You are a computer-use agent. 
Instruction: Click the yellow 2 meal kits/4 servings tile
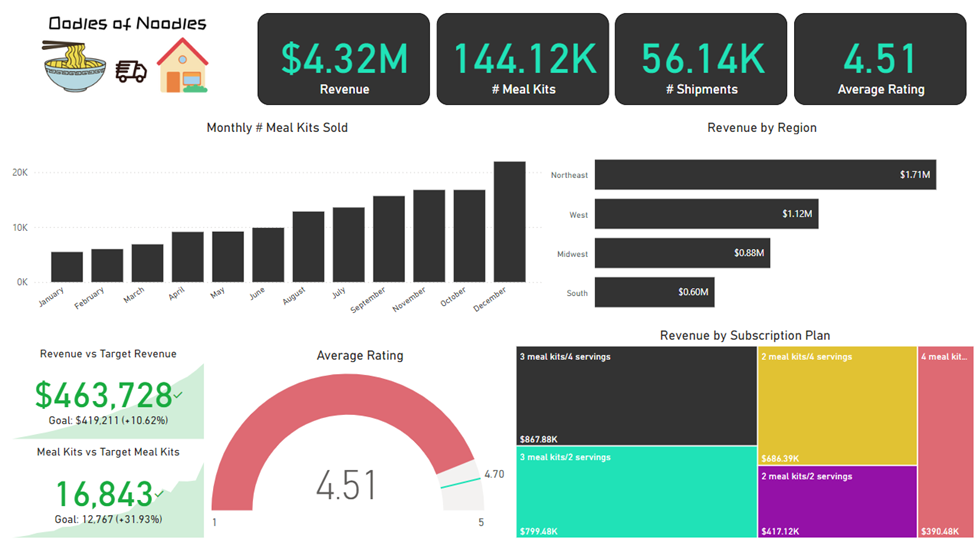point(836,405)
